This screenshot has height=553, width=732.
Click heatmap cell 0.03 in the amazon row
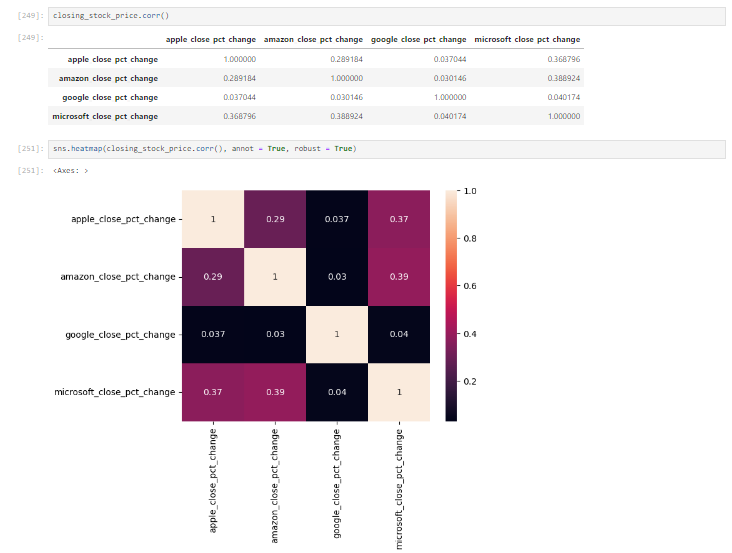[x=337, y=277]
